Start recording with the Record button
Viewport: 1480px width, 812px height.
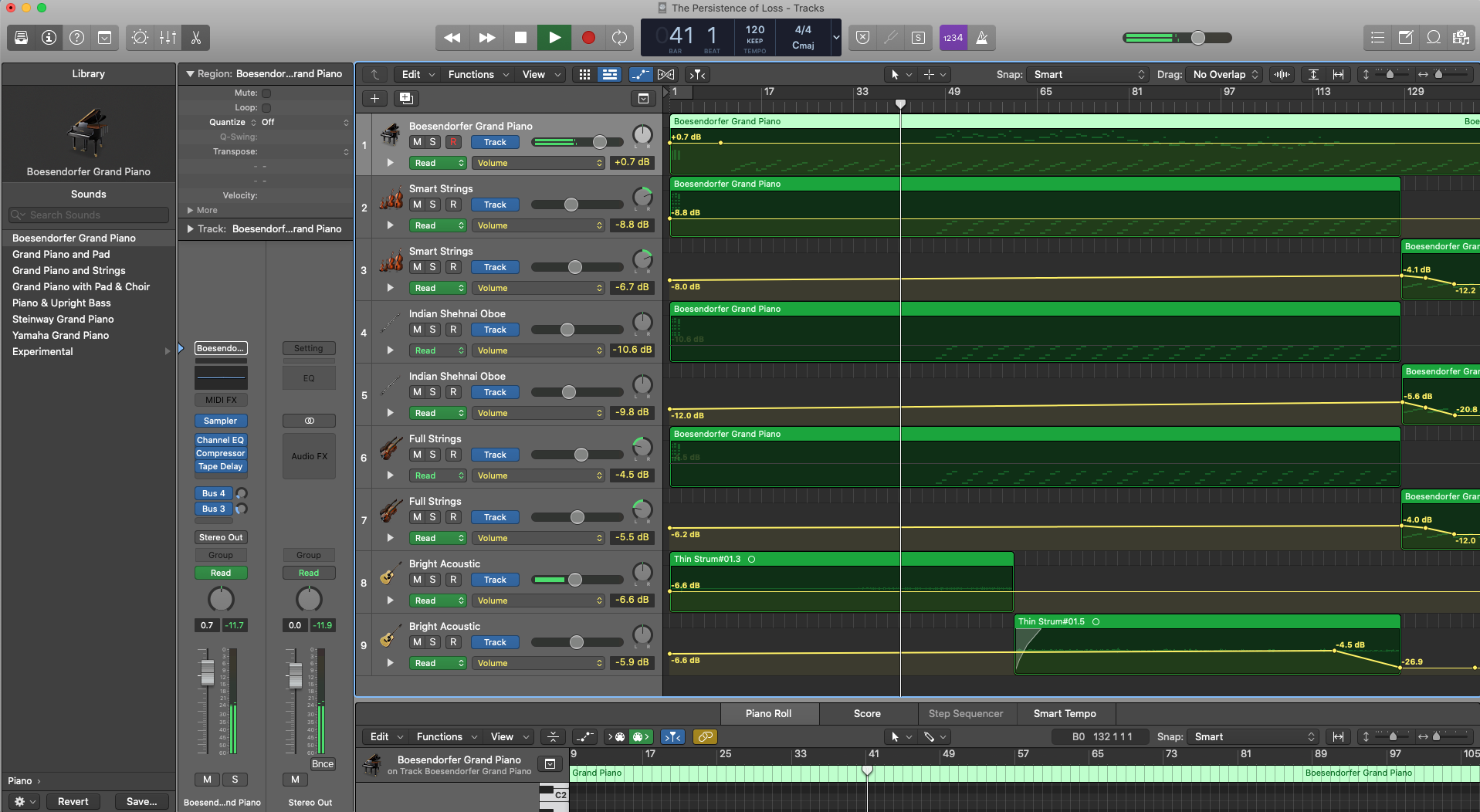(588, 37)
